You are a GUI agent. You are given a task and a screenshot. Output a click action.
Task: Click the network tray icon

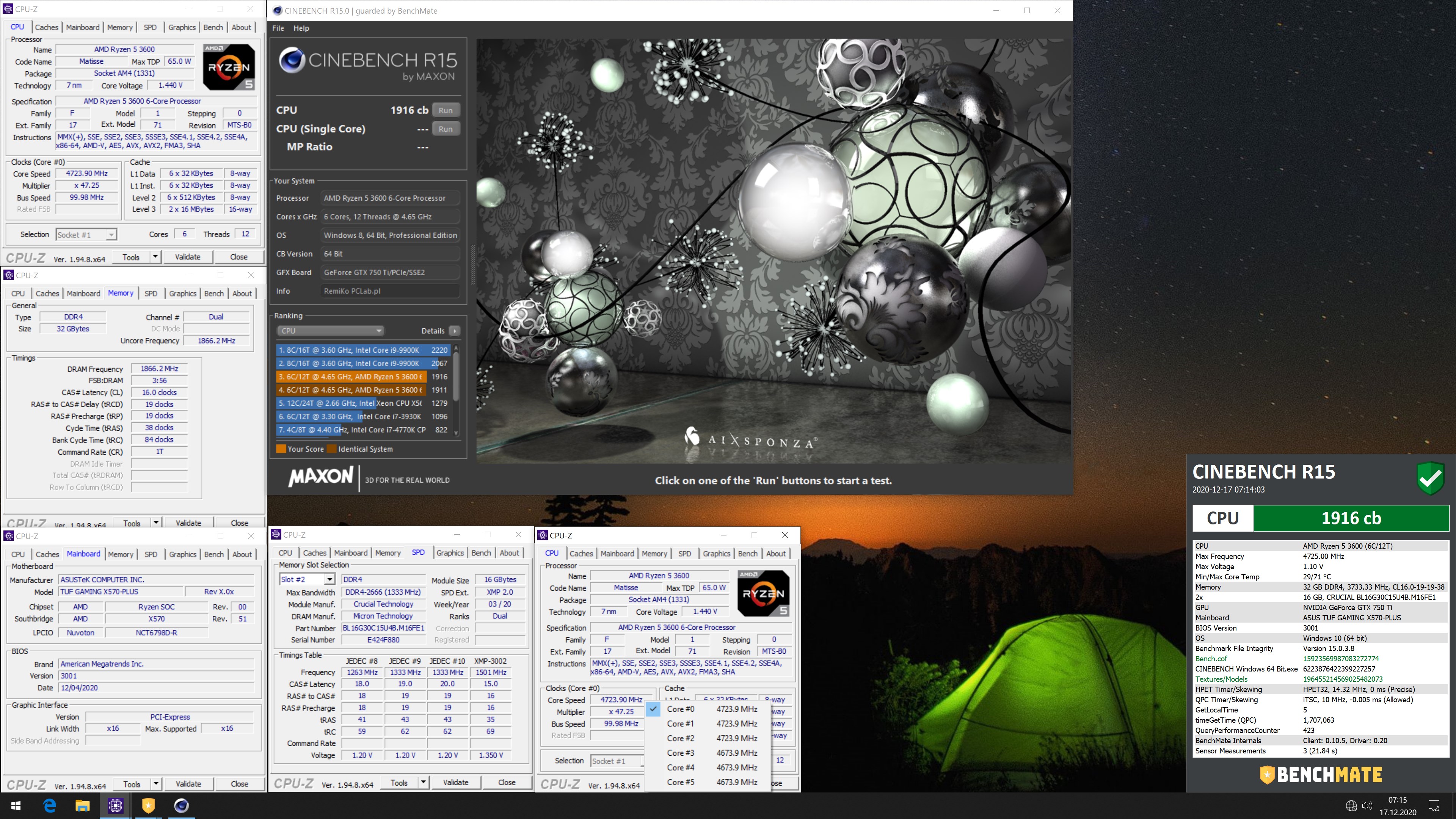point(1351,805)
